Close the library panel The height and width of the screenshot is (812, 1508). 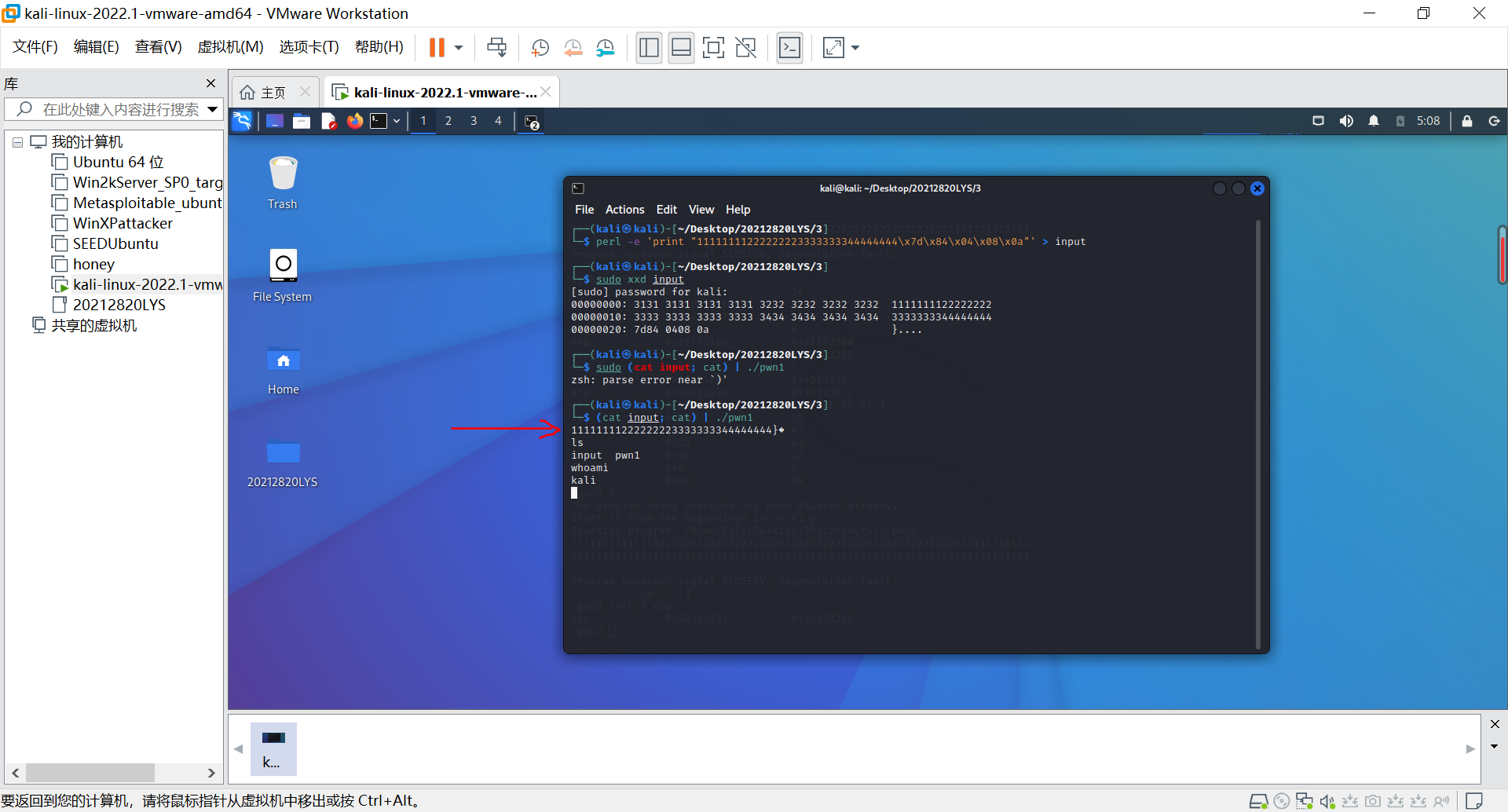tap(210, 83)
